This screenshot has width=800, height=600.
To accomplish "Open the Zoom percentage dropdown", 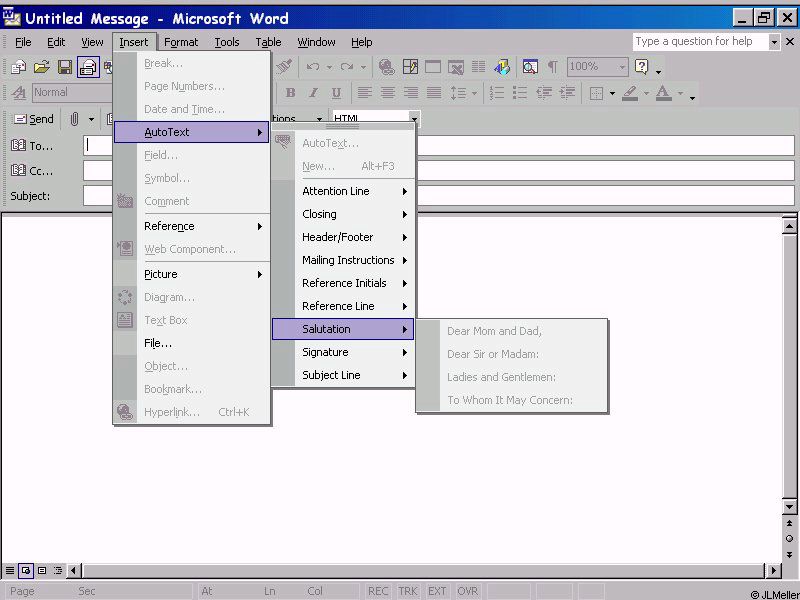I will (622, 67).
